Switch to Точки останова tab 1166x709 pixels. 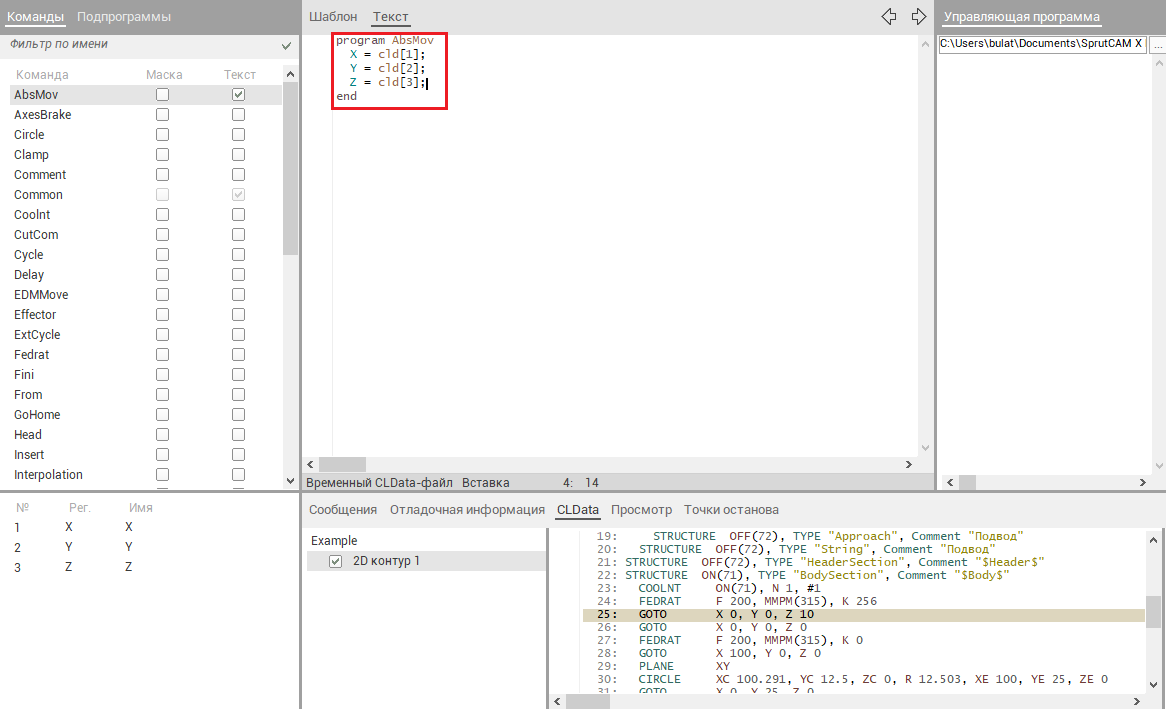click(732, 510)
